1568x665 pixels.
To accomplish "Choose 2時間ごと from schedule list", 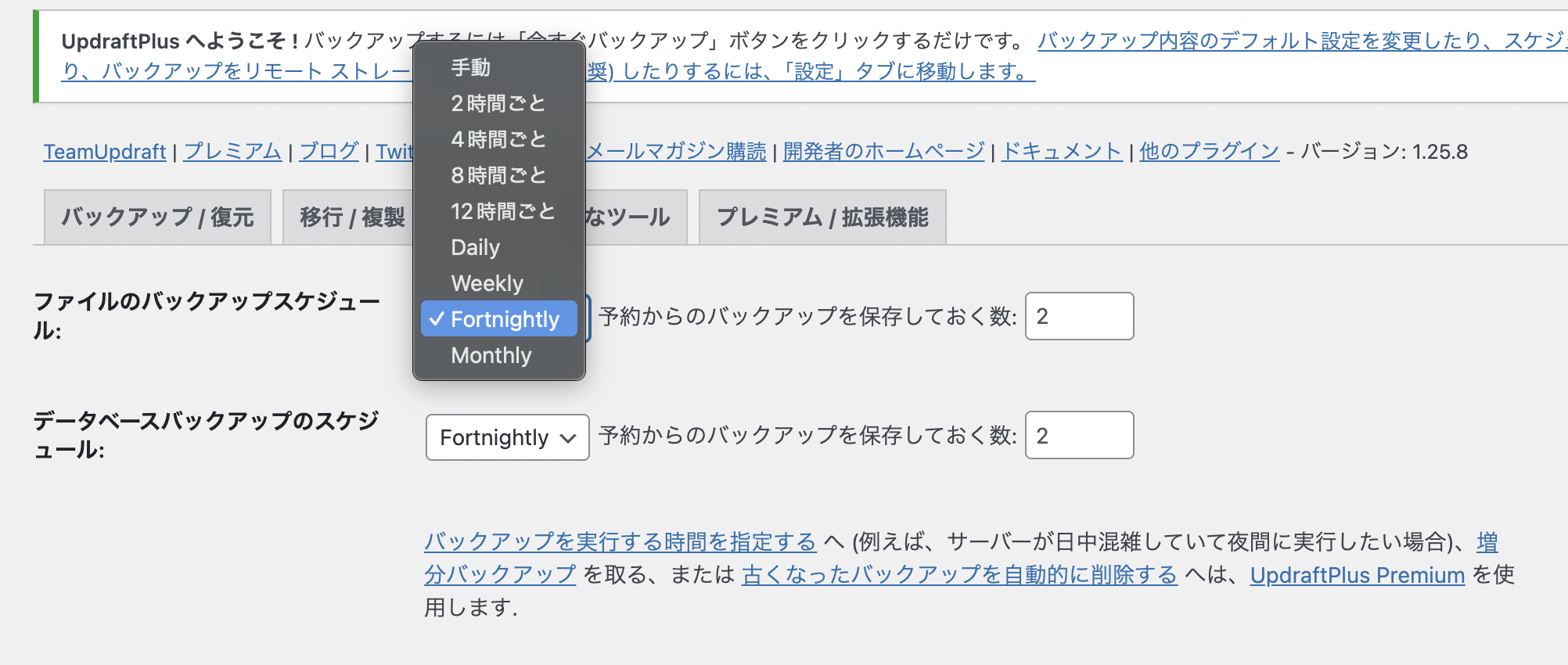I will (498, 103).
